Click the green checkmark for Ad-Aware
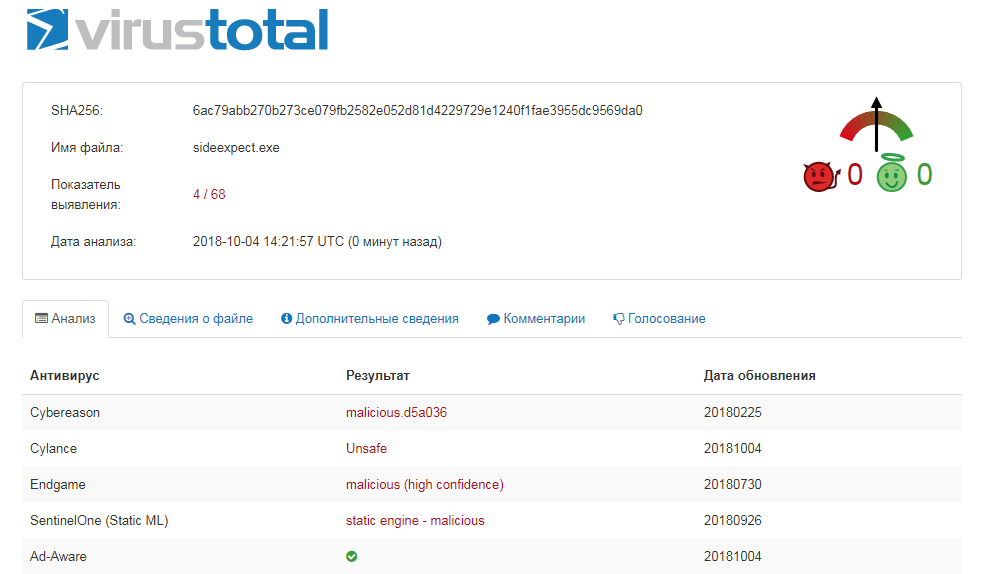This screenshot has height=574, width=985. point(352,556)
